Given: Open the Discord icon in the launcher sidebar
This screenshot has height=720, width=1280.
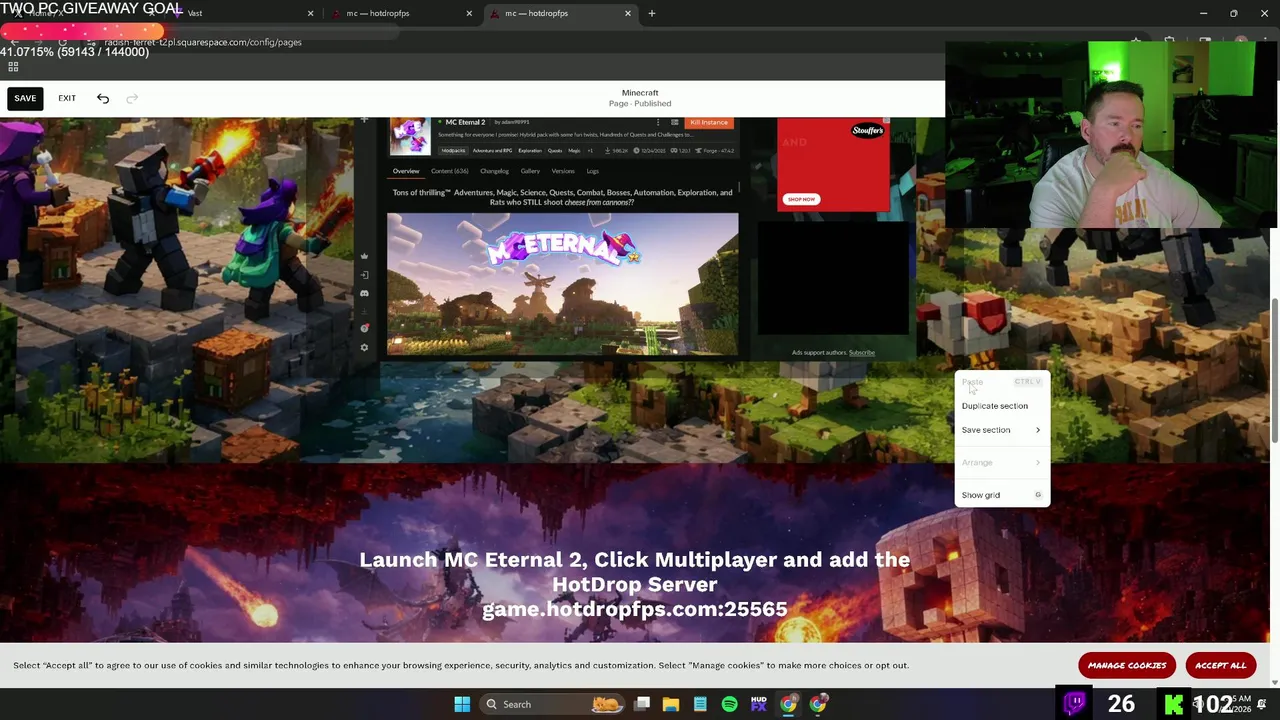Looking at the screenshot, I should pyautogui.click(x=364, y=293).
